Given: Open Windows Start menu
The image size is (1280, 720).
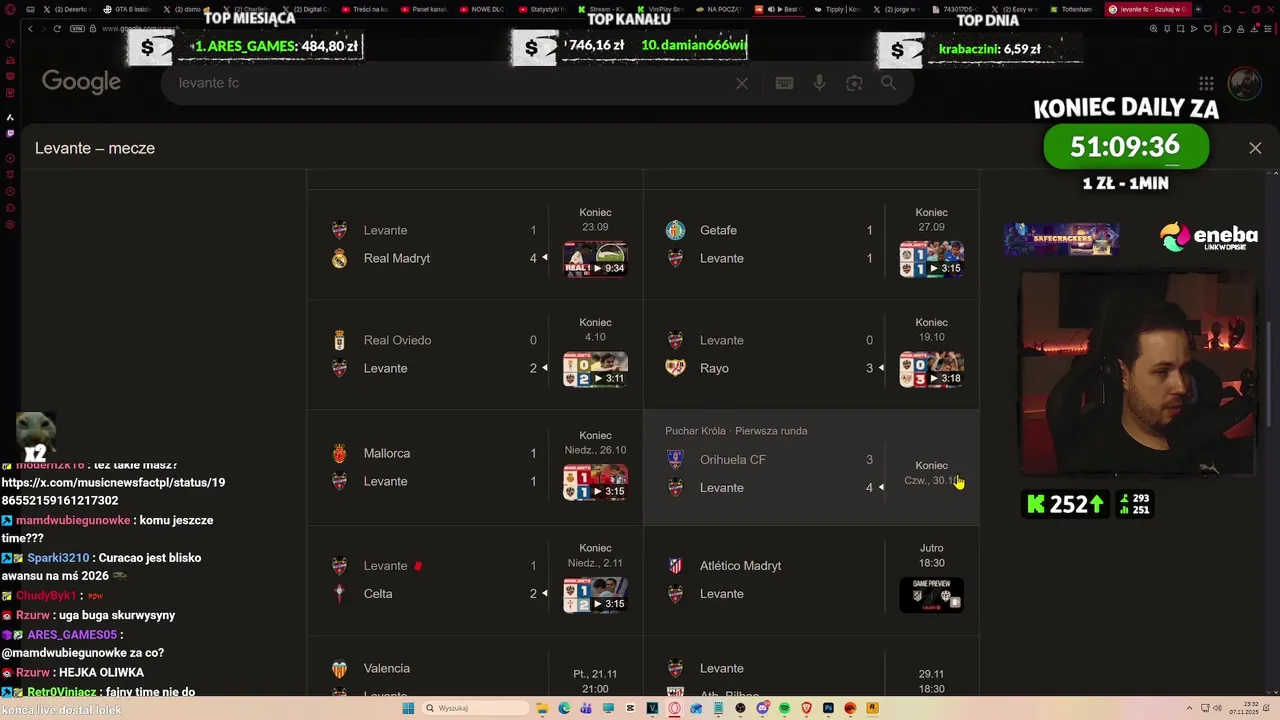Looking at the screenshot, I should click(408, 708).
